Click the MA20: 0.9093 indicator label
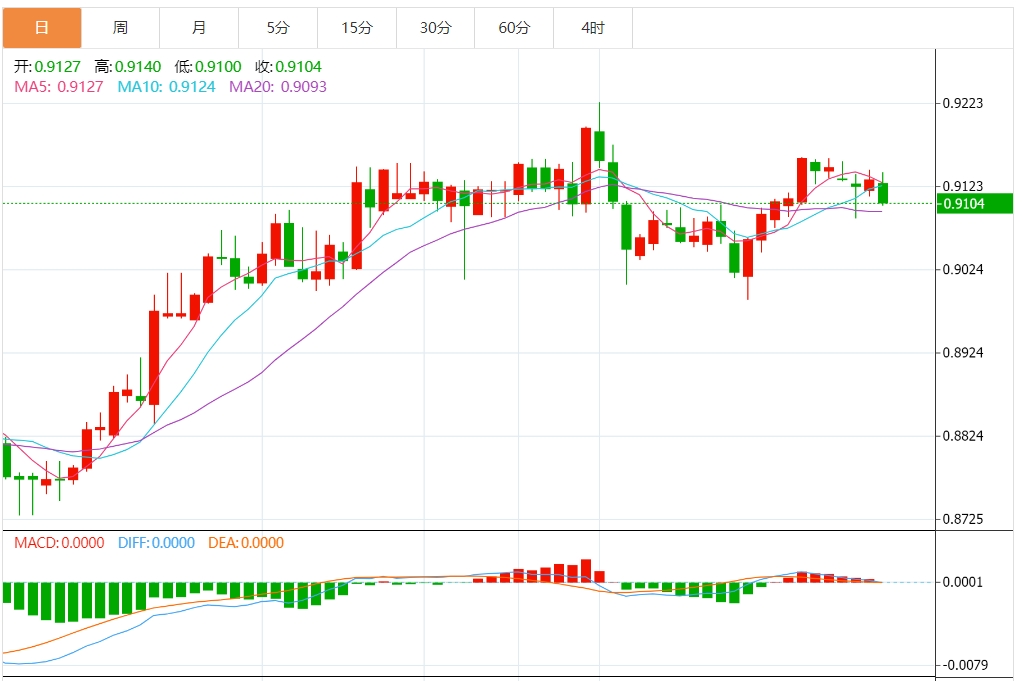This screenshot has height=681, width=1023. (278, 87)
